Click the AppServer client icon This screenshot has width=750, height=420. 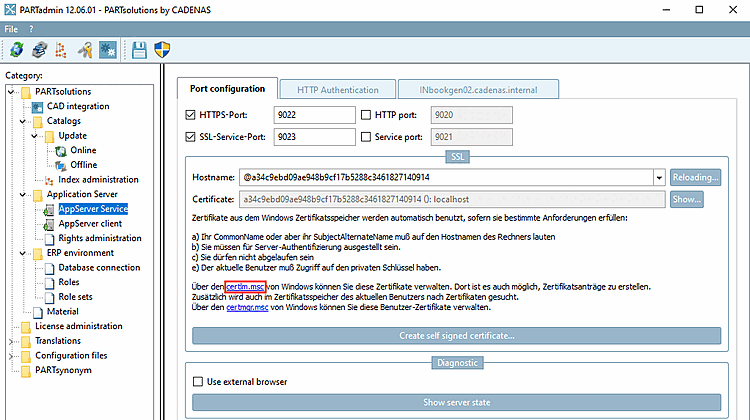pos(49,224)
